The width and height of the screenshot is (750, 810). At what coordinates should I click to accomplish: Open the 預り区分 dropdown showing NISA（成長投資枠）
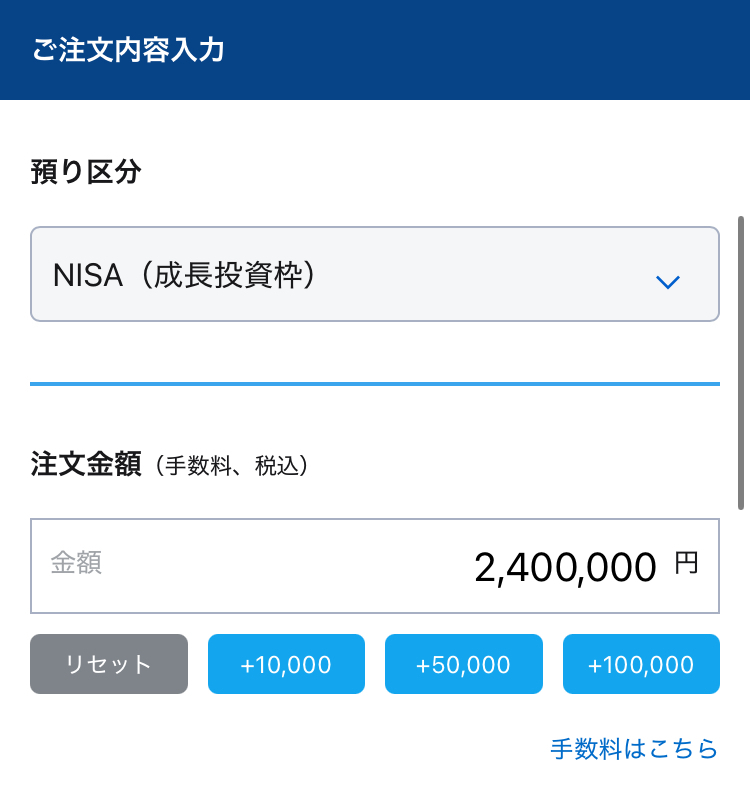coord(374,274)
